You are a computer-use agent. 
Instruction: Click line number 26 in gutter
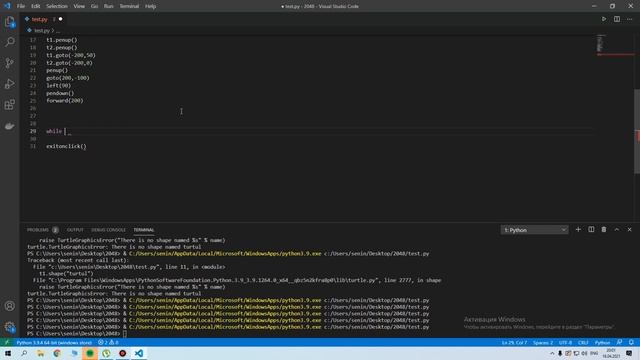coord(33,108)
